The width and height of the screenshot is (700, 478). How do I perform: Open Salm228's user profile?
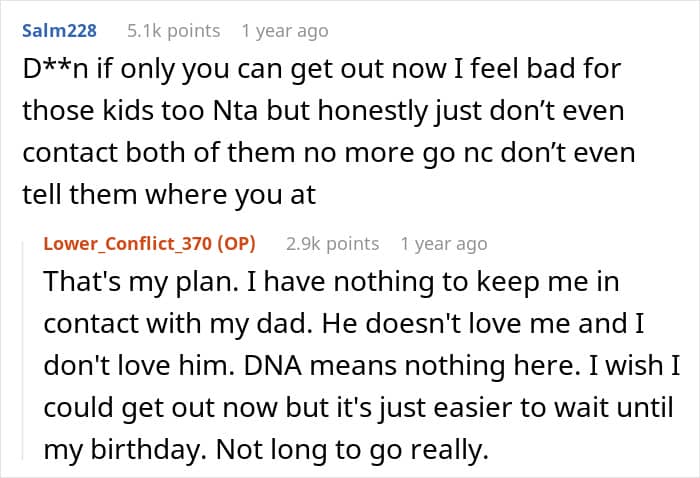59,31
